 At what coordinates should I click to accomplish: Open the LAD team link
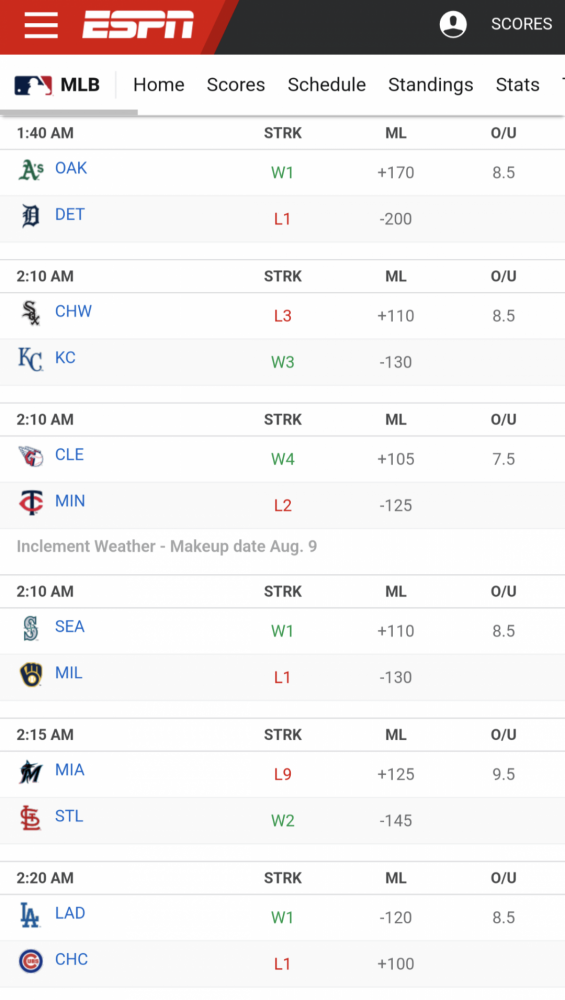(70, 913)
